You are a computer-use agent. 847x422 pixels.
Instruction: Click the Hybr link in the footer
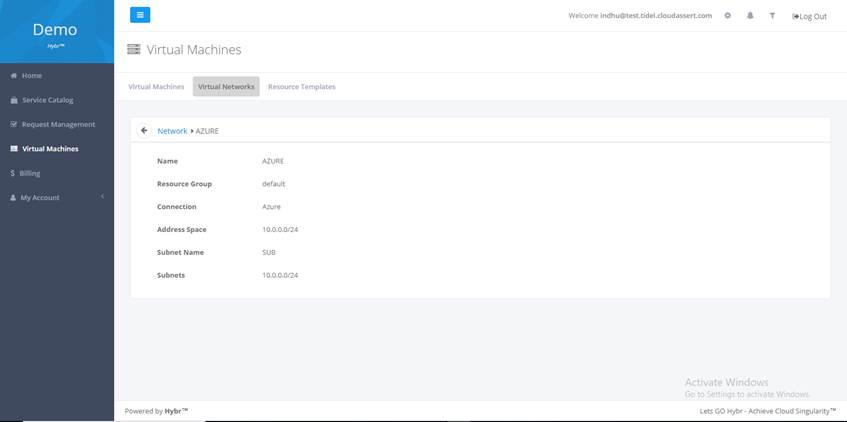pos(176,411)
